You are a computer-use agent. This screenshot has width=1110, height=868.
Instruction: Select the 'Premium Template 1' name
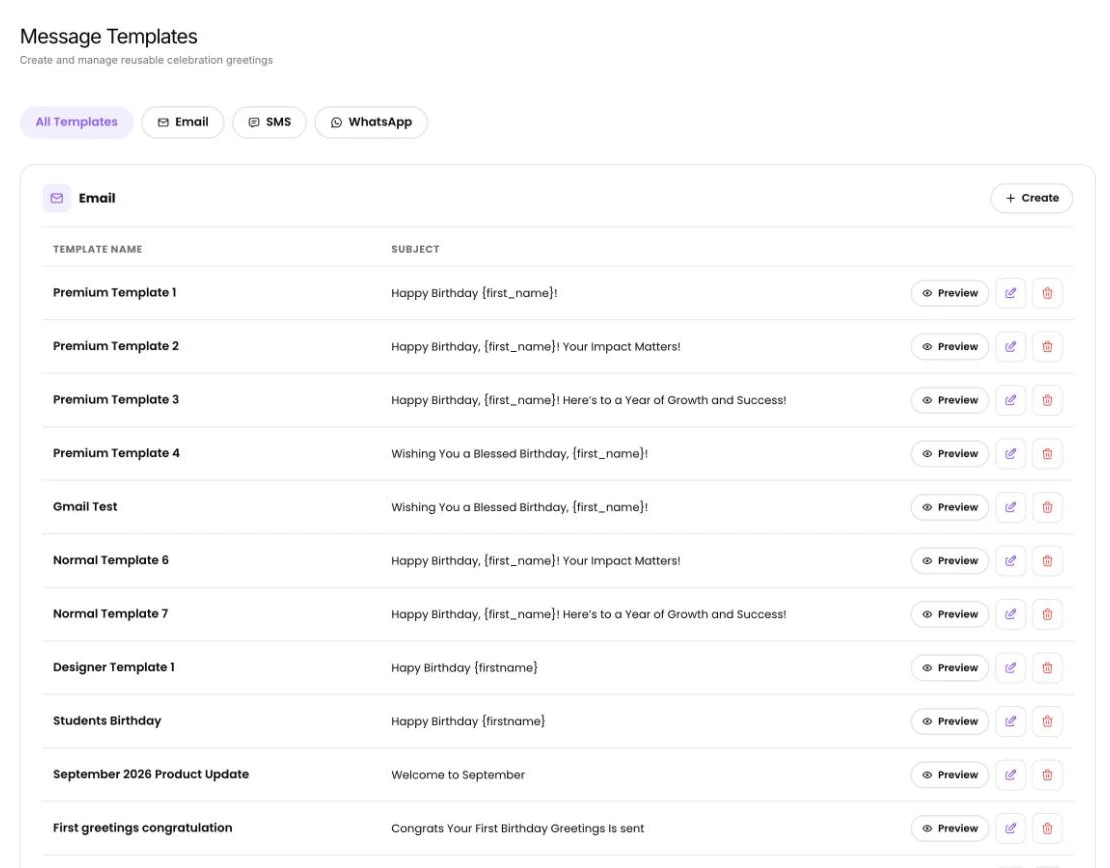[115, 292]
